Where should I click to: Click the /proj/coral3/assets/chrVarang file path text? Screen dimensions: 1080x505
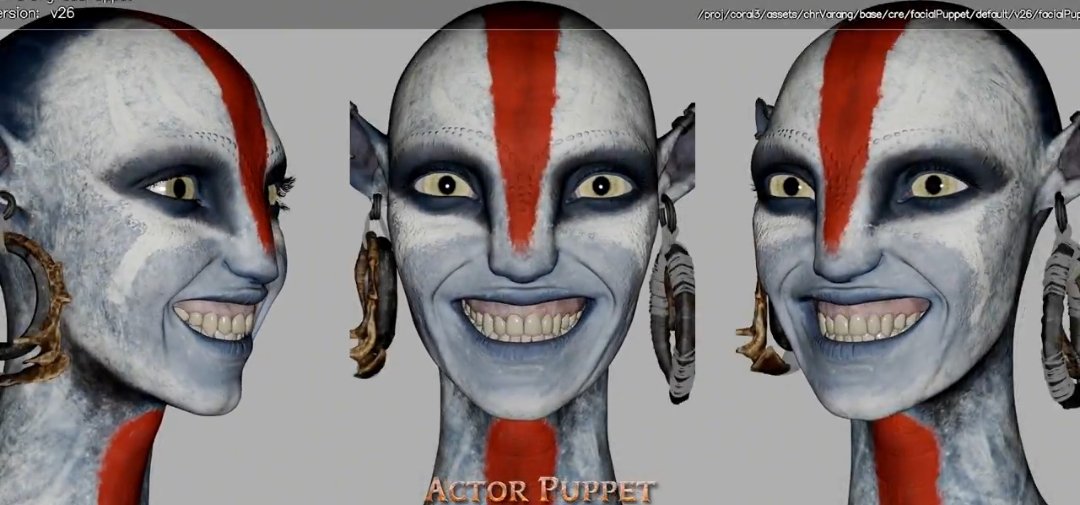889,14
